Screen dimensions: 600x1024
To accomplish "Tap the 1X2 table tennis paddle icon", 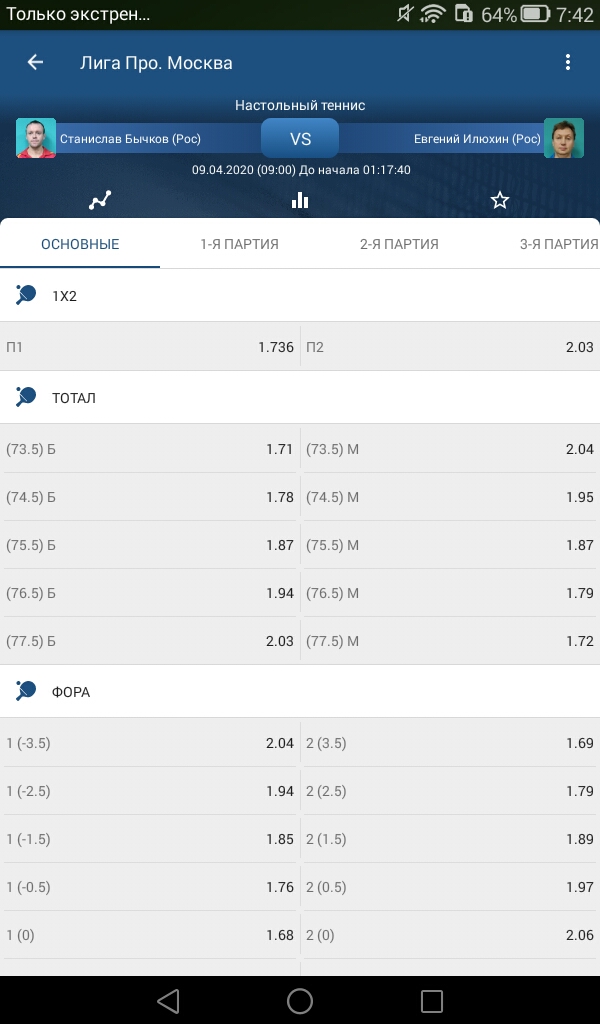I will click(x=25, y=295).
